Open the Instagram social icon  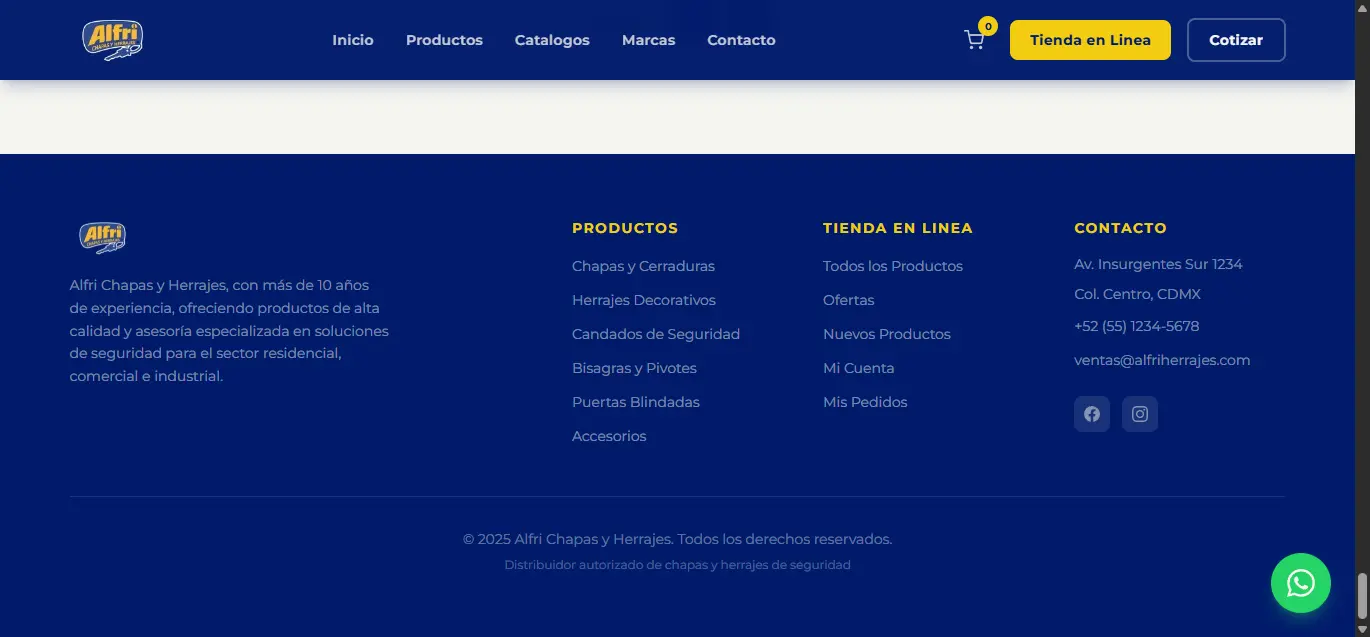tap(1140, 414)
